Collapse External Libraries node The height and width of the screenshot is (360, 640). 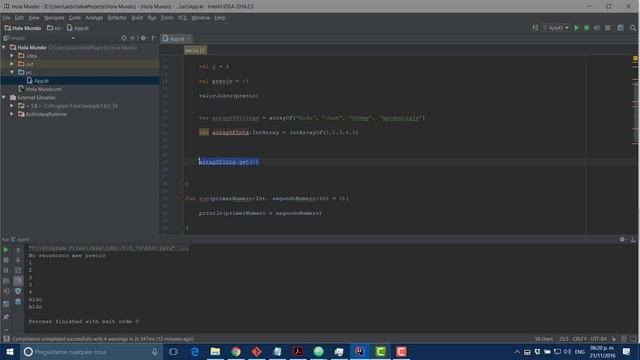[4, 98]
